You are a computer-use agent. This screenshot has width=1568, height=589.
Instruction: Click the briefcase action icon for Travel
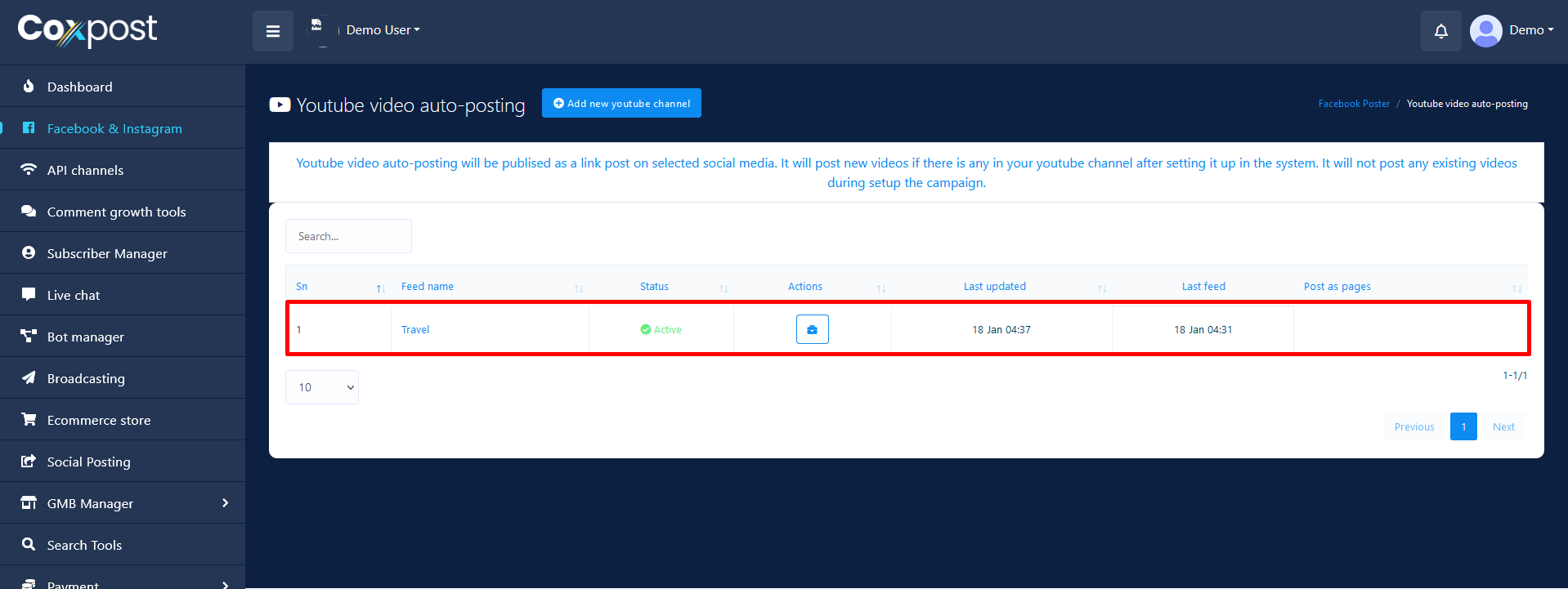(812, 329)
